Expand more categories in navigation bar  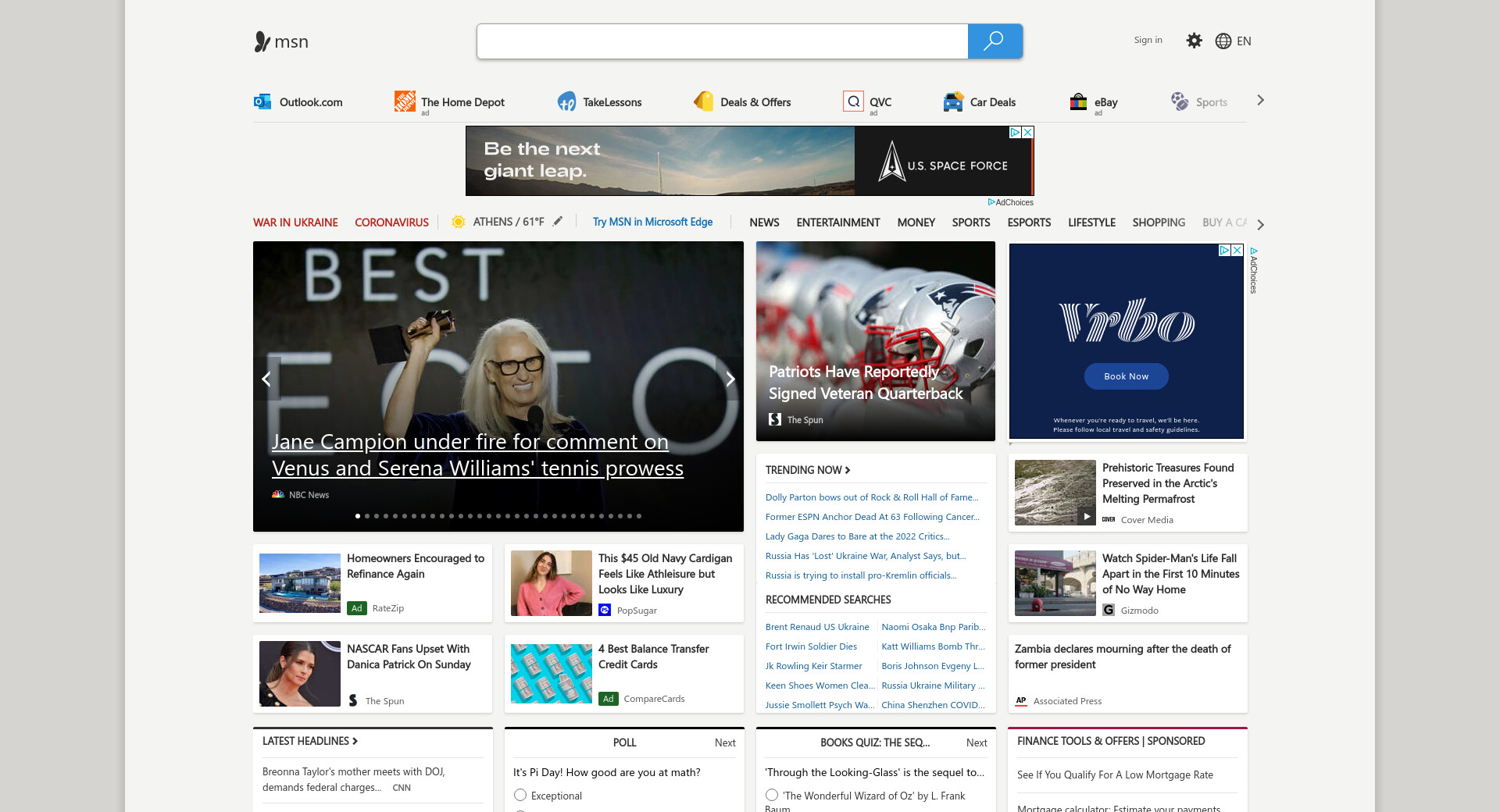coord(1259,225)
